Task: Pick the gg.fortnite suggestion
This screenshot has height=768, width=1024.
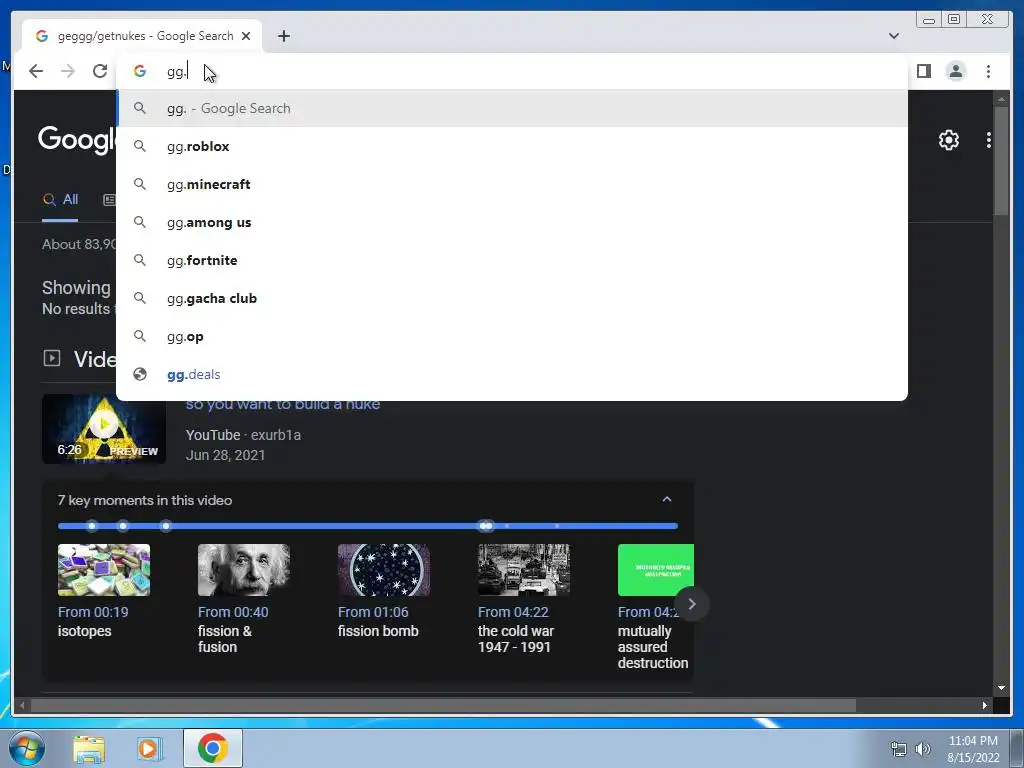Action: [x=511, y=260]
